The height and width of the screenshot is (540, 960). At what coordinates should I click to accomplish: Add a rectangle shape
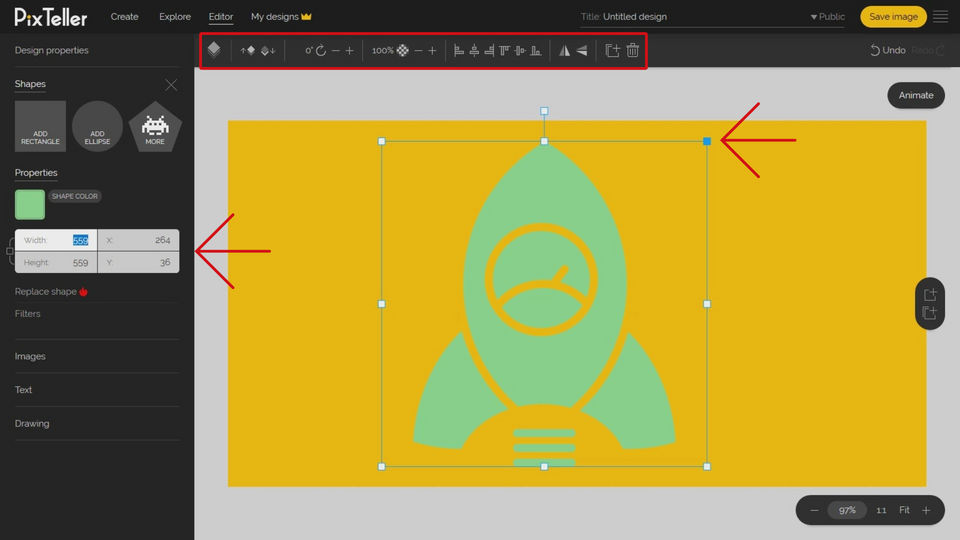coord(40,126)
